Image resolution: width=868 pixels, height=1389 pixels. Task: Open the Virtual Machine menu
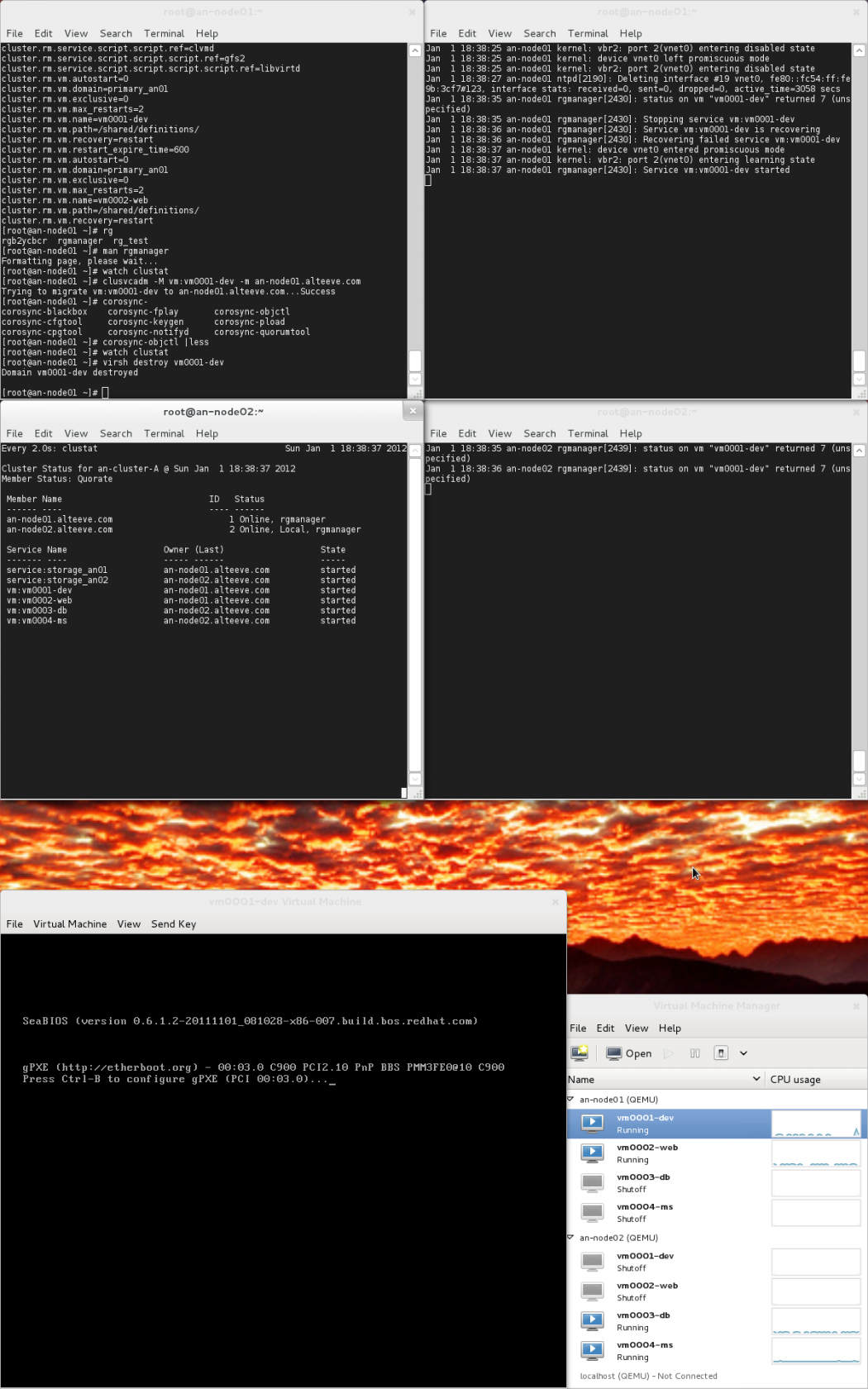point(69,924)
